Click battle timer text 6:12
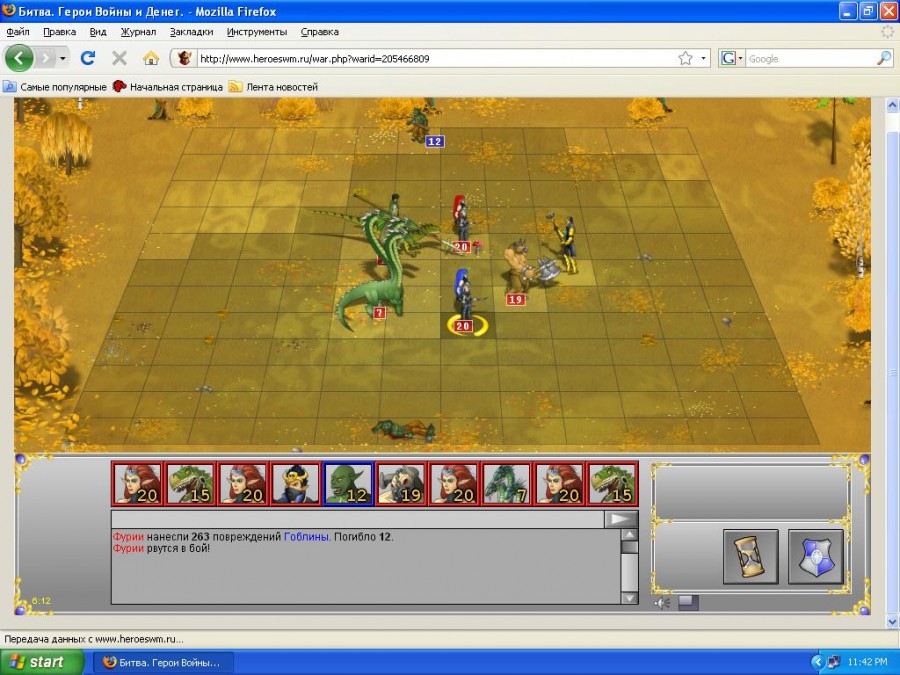 pos(41,601)
